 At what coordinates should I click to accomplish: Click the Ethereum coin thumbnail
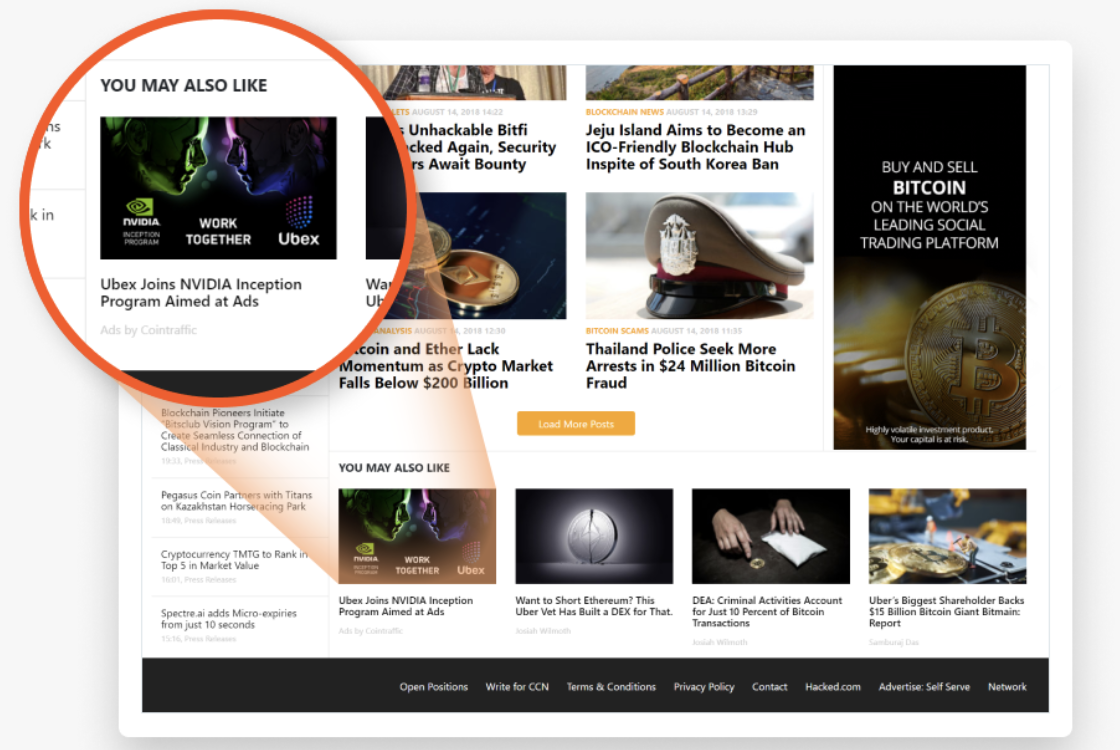594,536
